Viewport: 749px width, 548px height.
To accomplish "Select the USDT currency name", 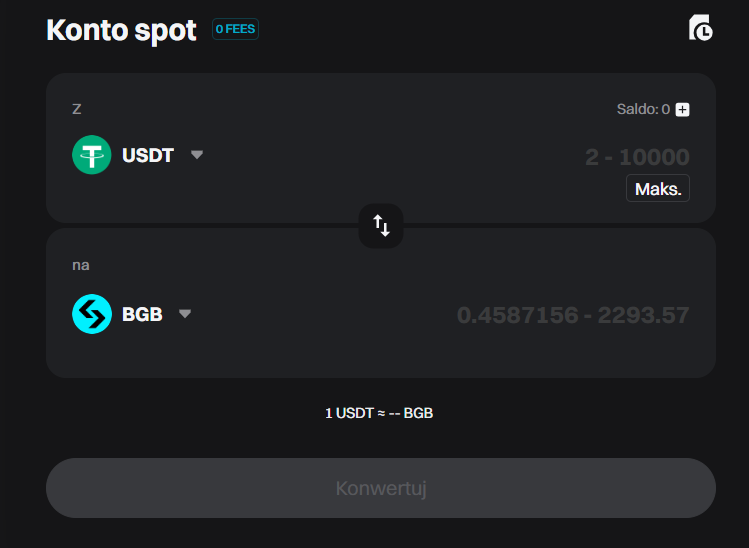I will 148,156.
